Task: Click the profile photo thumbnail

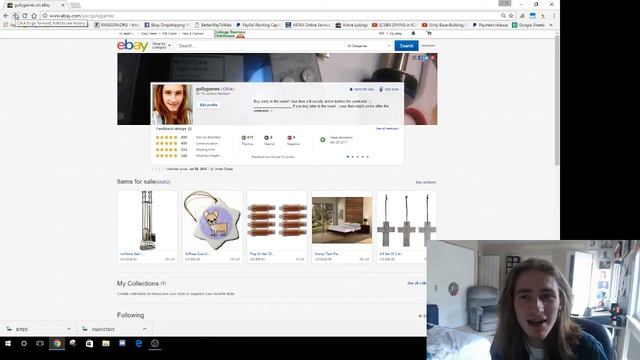Action: [x=172, y=104]
